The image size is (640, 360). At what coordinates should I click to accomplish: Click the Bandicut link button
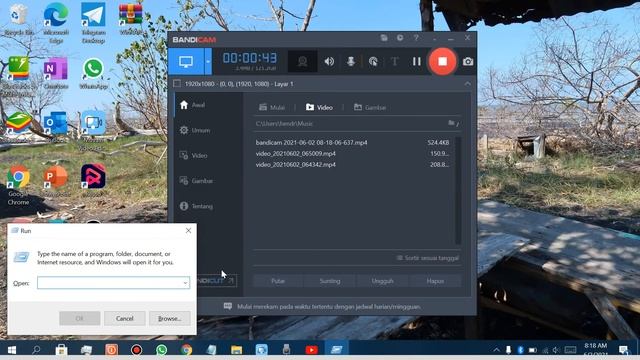pos(216,281)
